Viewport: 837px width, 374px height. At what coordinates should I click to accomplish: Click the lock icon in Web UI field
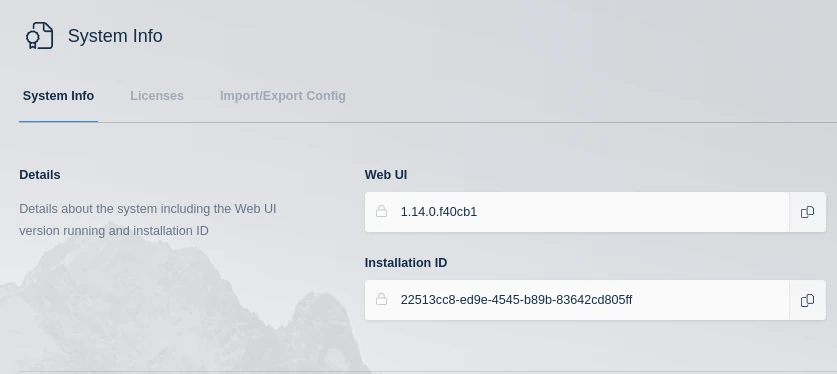click(x=381, y=211)
